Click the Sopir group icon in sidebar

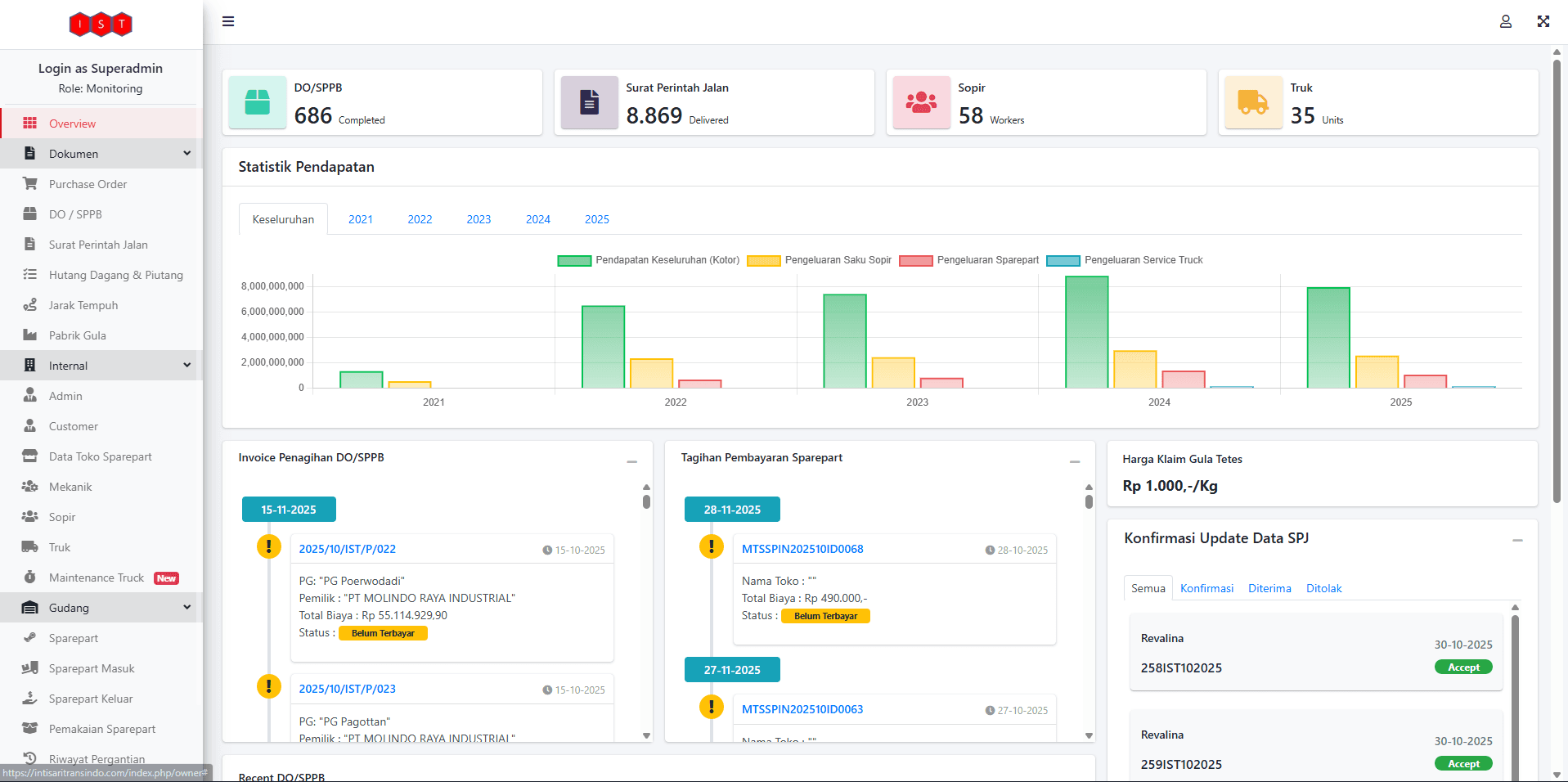pos(30,516)
